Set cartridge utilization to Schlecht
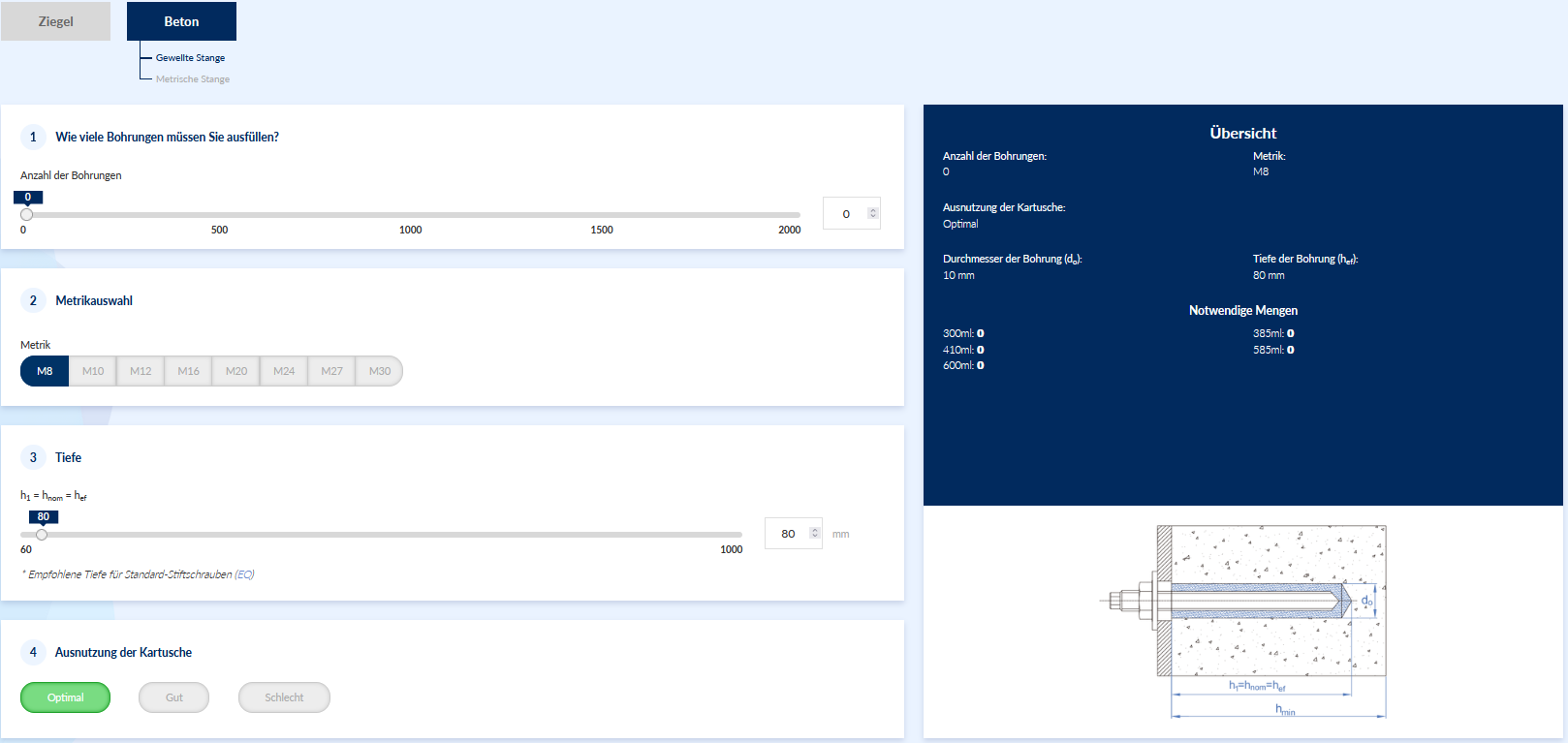Viewport: 1568px width, 743px height. tap(284, 697)
